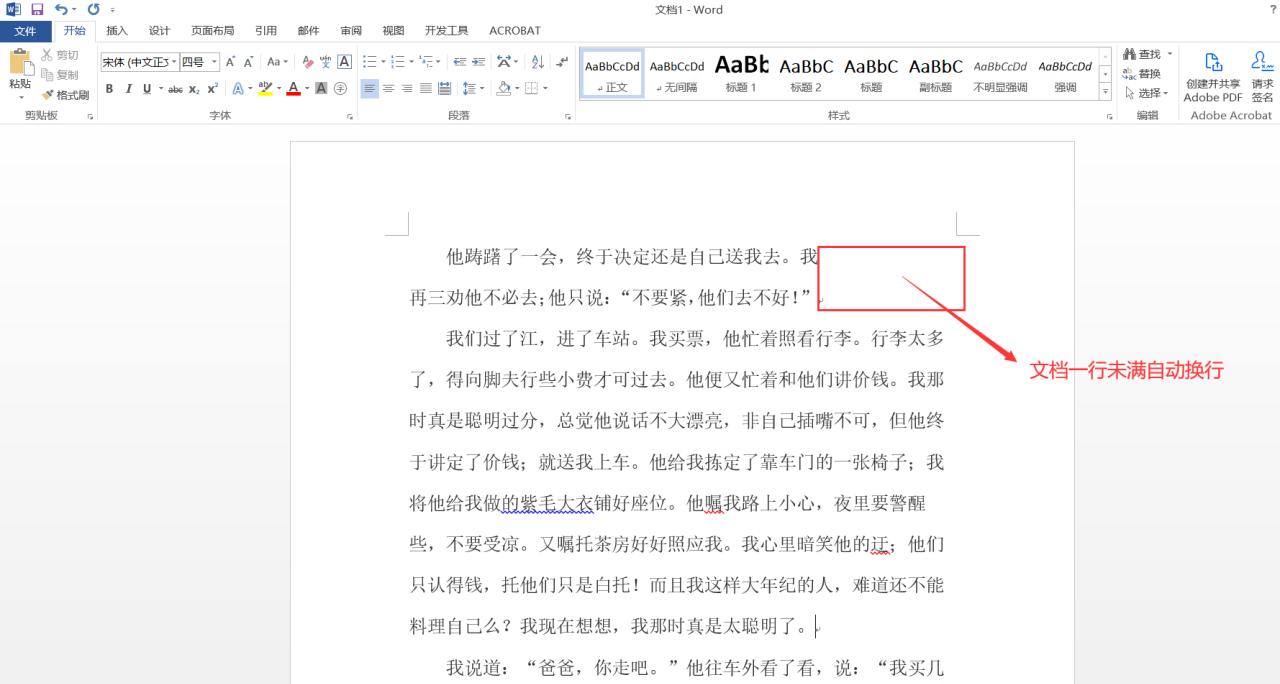This screenshot has width=1280, height=684.
Task: Apply 无间隔 style
Action: [x=677, y=74]
